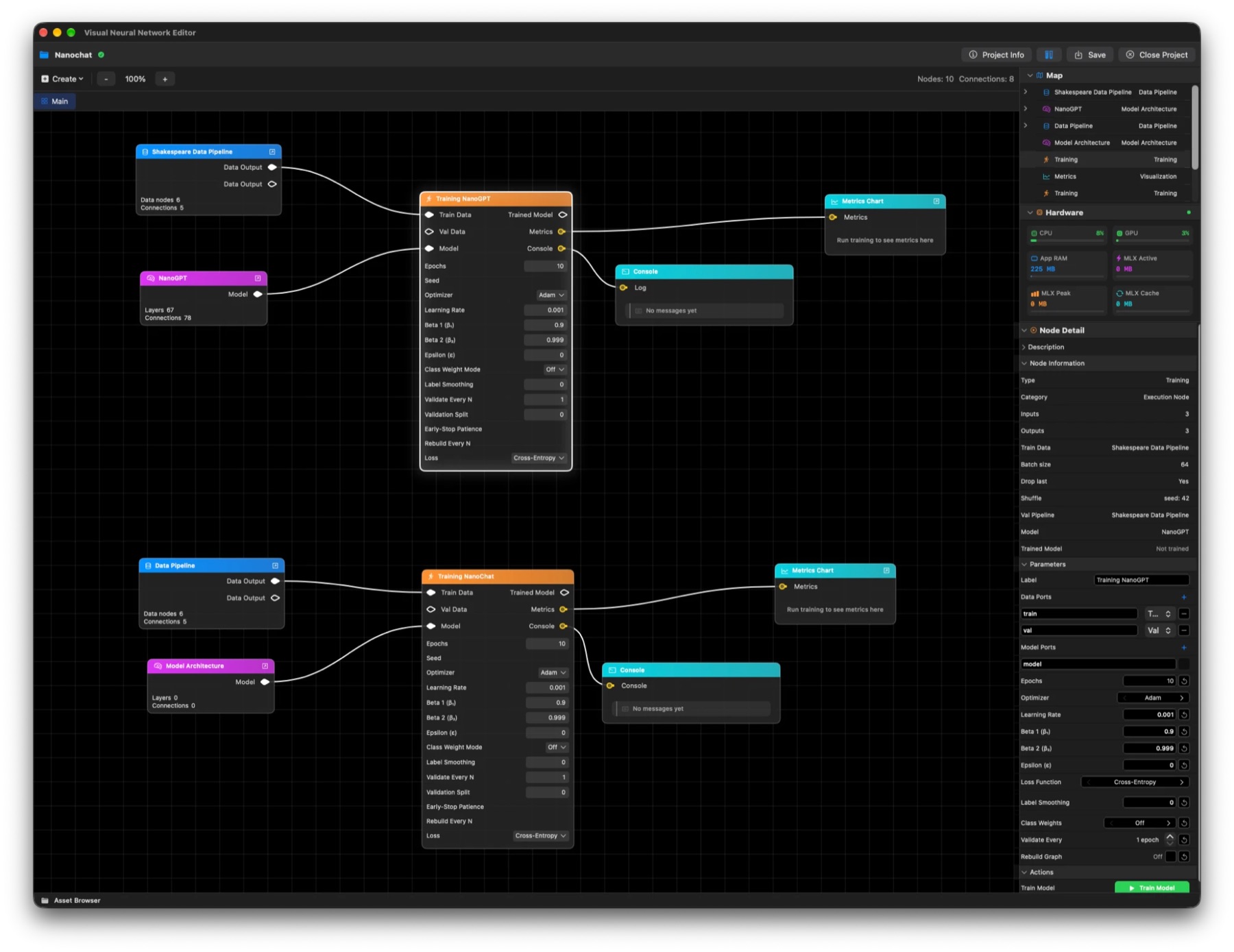1234x952 pixels.
Task: Add a new data port with plus icon
Action: (x=1184, y=597)
